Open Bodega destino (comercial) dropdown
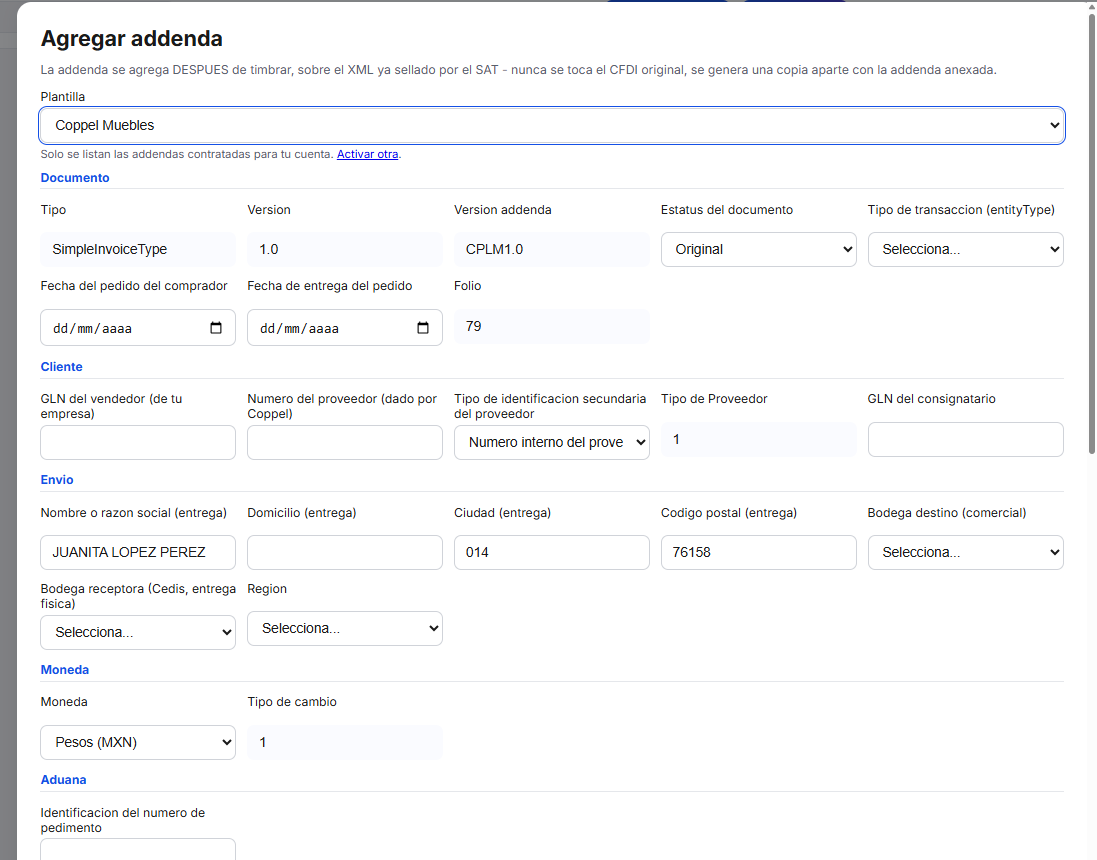 tap(965, 552)
